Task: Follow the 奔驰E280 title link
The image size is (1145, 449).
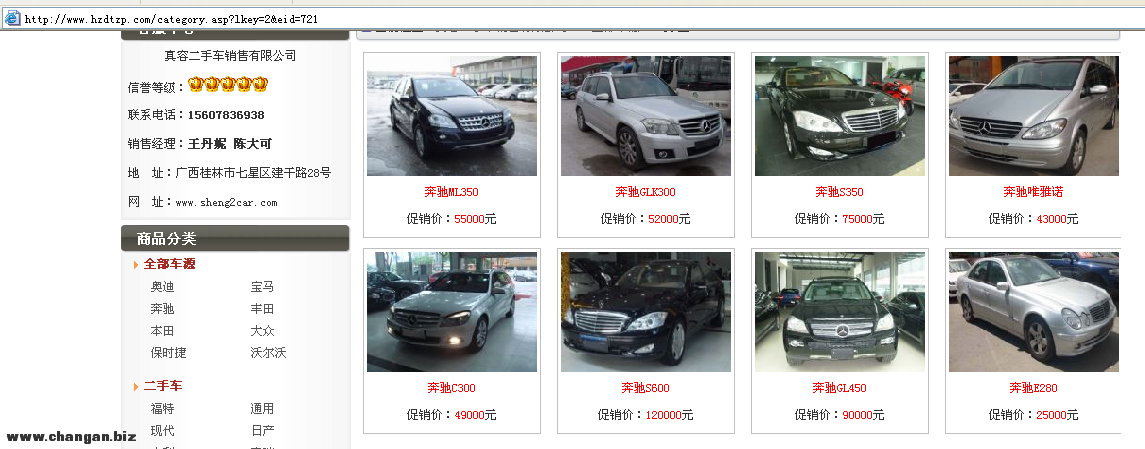Action: [x=1033, y=388]
